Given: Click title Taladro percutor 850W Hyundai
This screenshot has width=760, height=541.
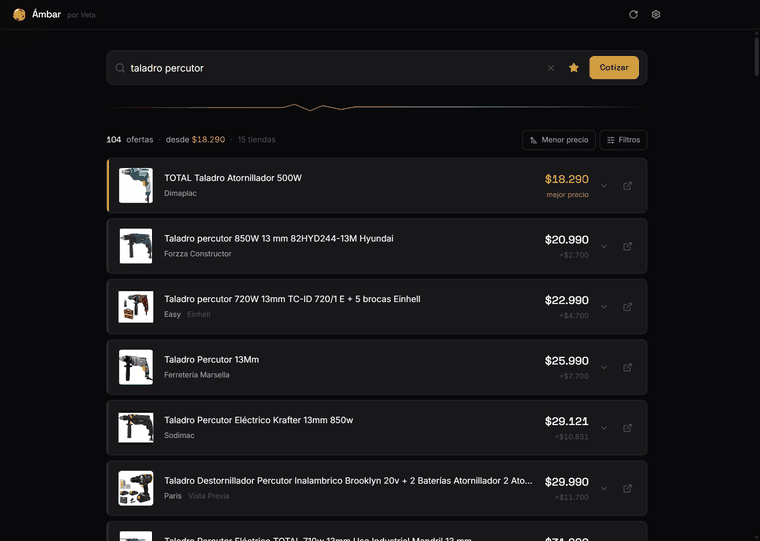Looking at the screenshot, I should pyautogui.click(x=279, y=239).
